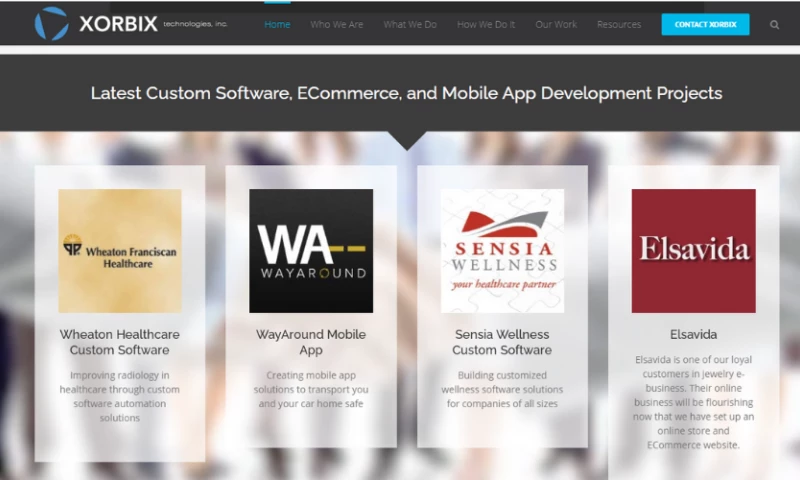Open the Elsavida project title link

pos(693,334)
